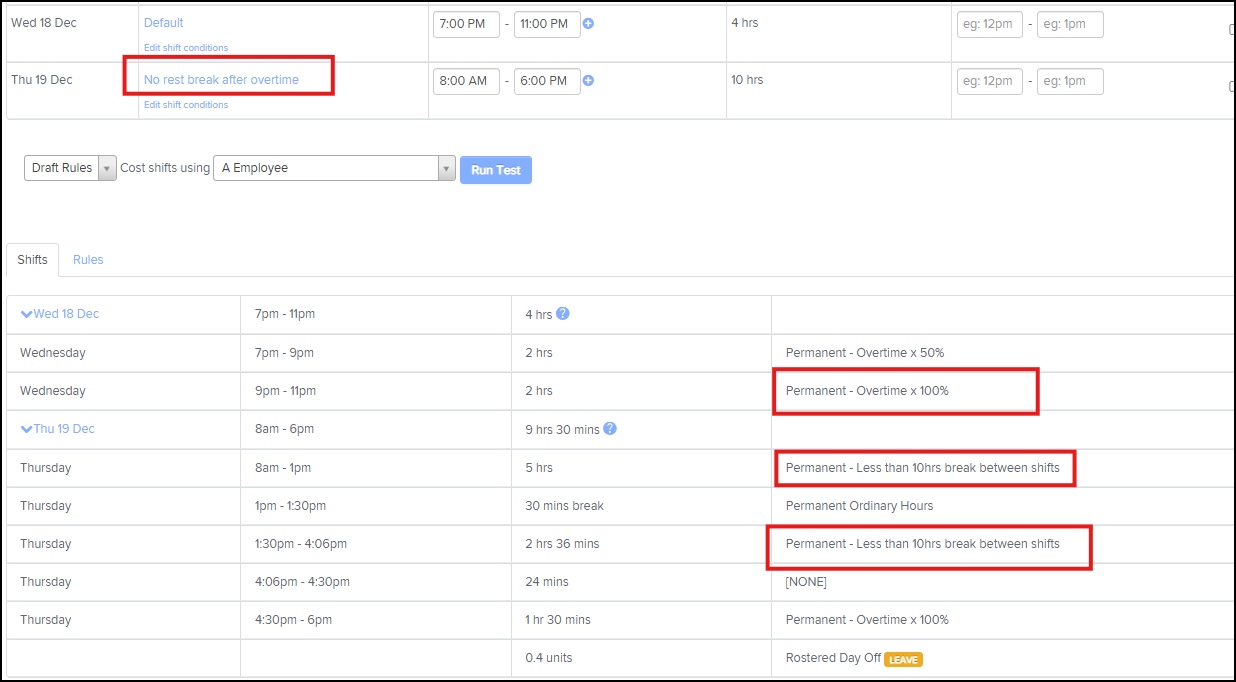Click the 11:00 PM end time field
Image resolution: width=1236 pixels, height=682 pixels.
(x=547, y=24)
